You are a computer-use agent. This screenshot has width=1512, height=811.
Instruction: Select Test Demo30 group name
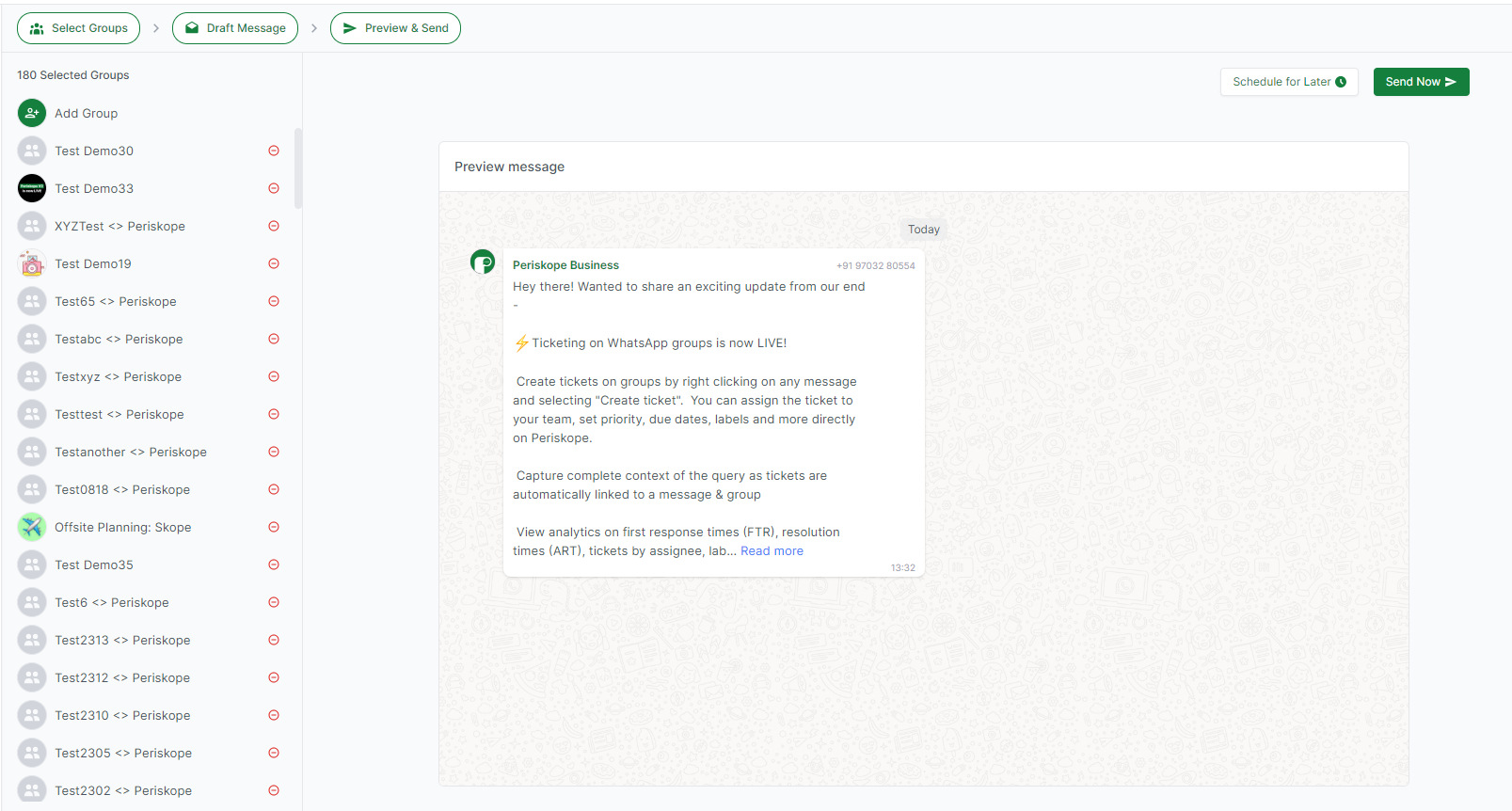tap(94, 151)
